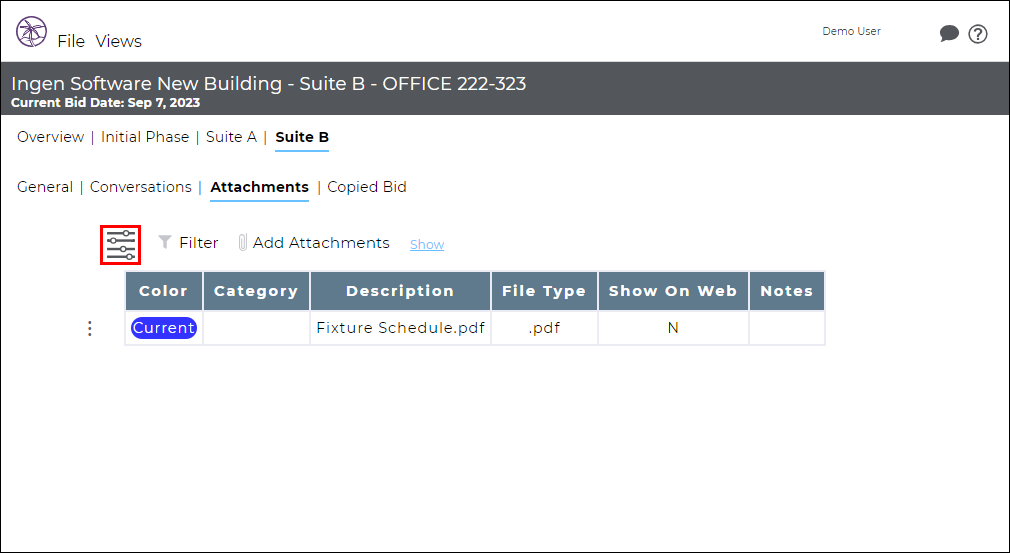Click the palm tree application logo
The image size is (1010, 553).
coord(32,32)
